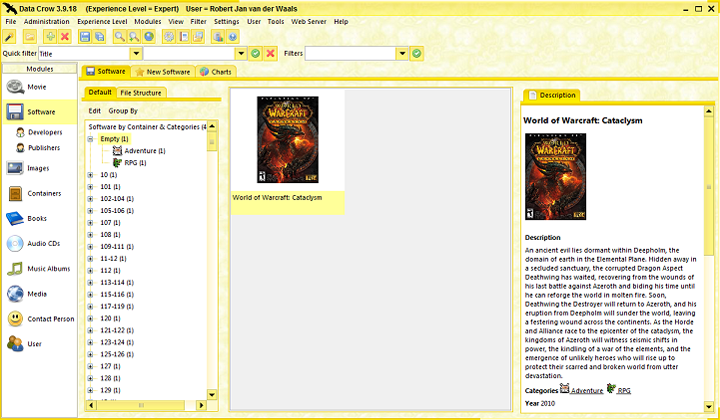720x420 pixels.
Task: Open the Audio CDs module
Action: [x=39, y=243]
